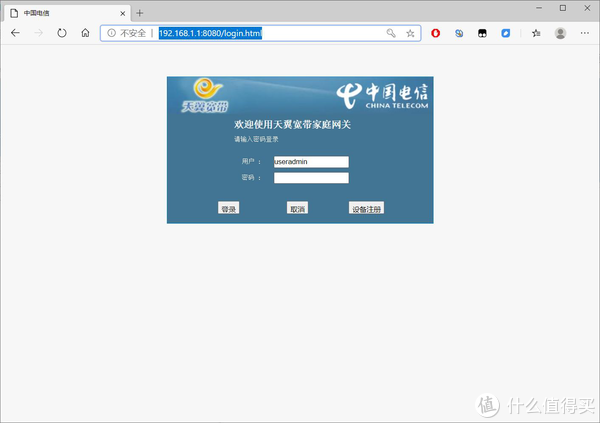
Task: Click the magnifier icon in address bar
Action: click(x=391, y=33)
